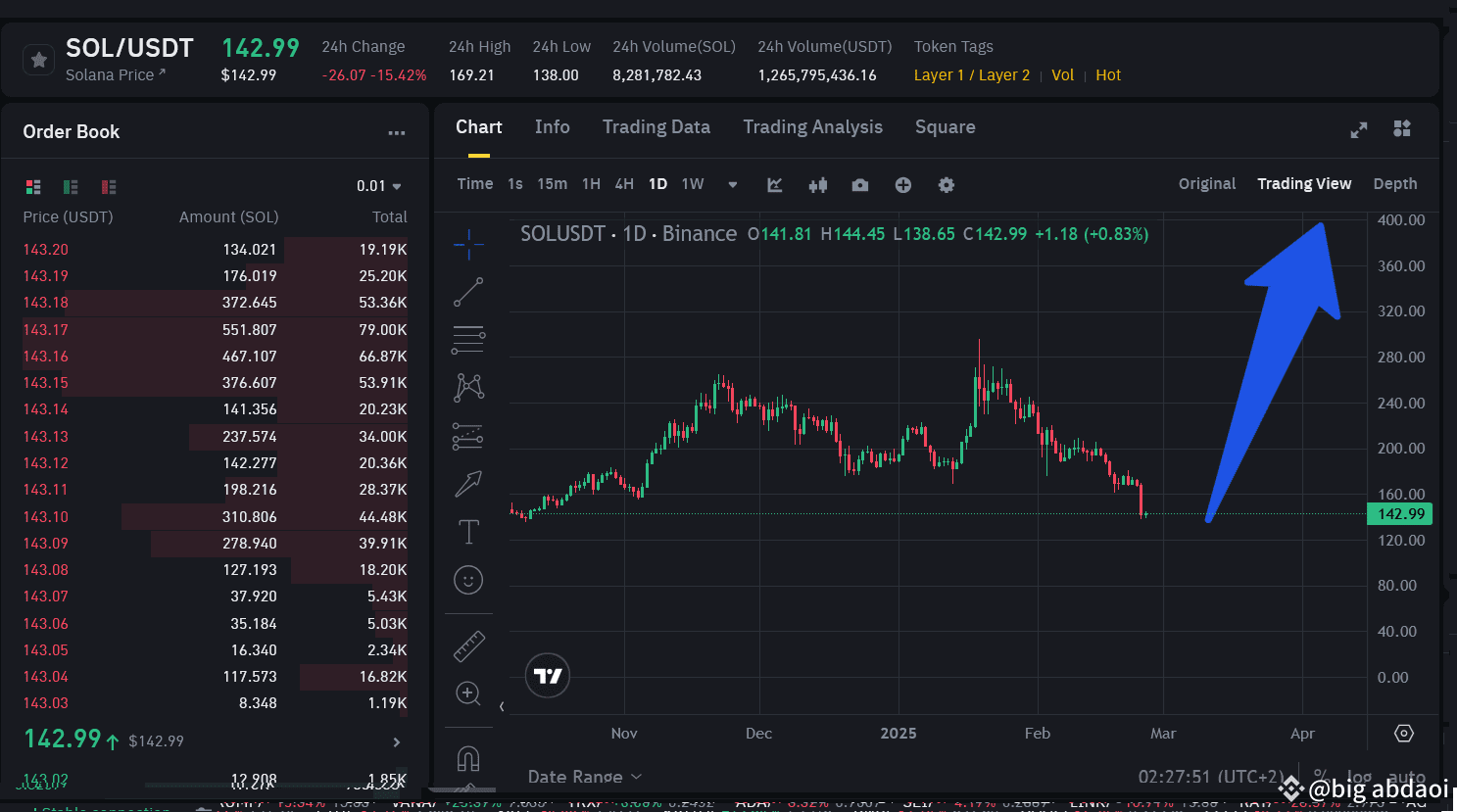Viewport: 1457px width, 812px height.
Task: Click the 551.807 amount in order book
Action: (x=249, y=330)
